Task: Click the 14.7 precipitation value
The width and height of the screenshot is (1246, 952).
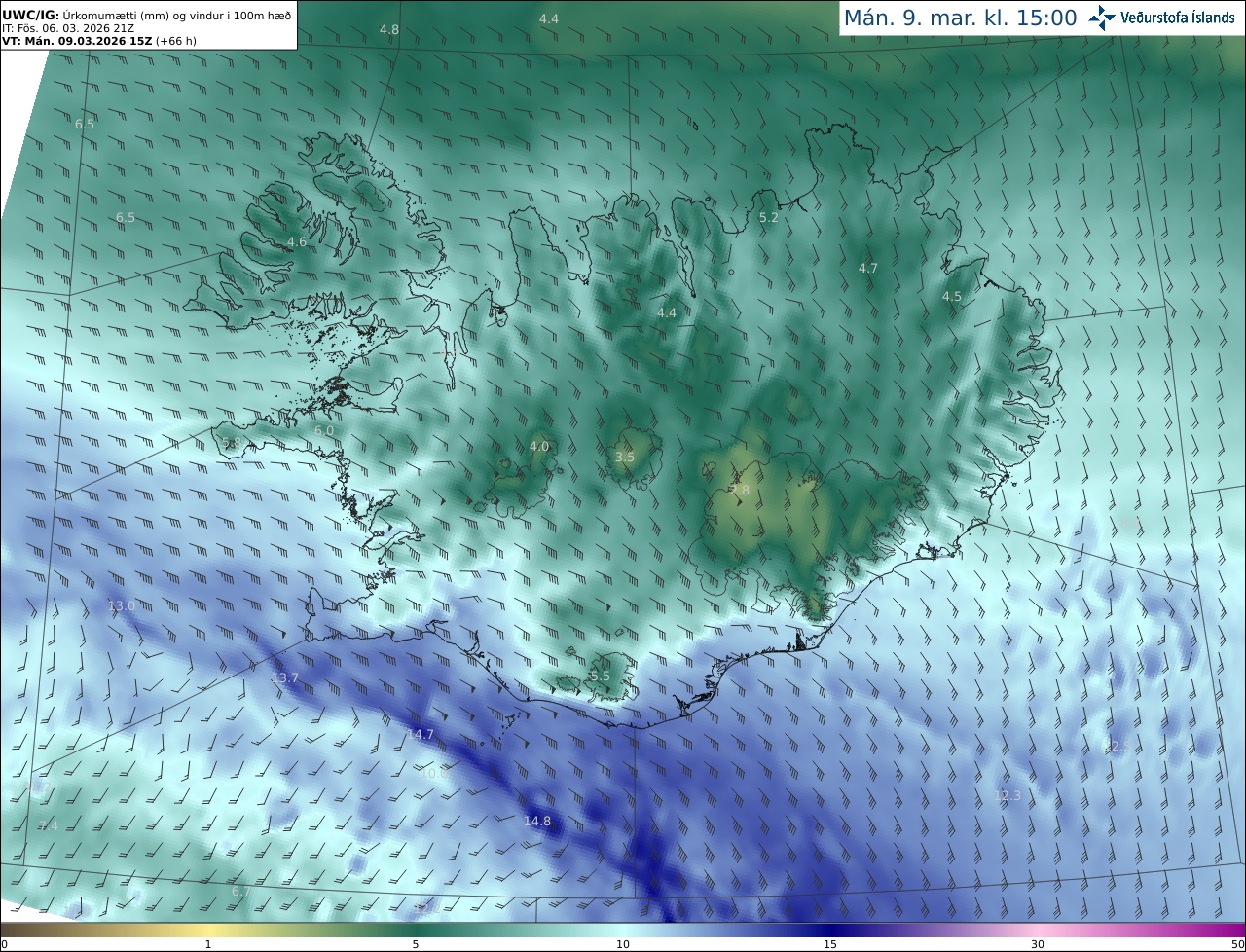Action: coord(421,734)
